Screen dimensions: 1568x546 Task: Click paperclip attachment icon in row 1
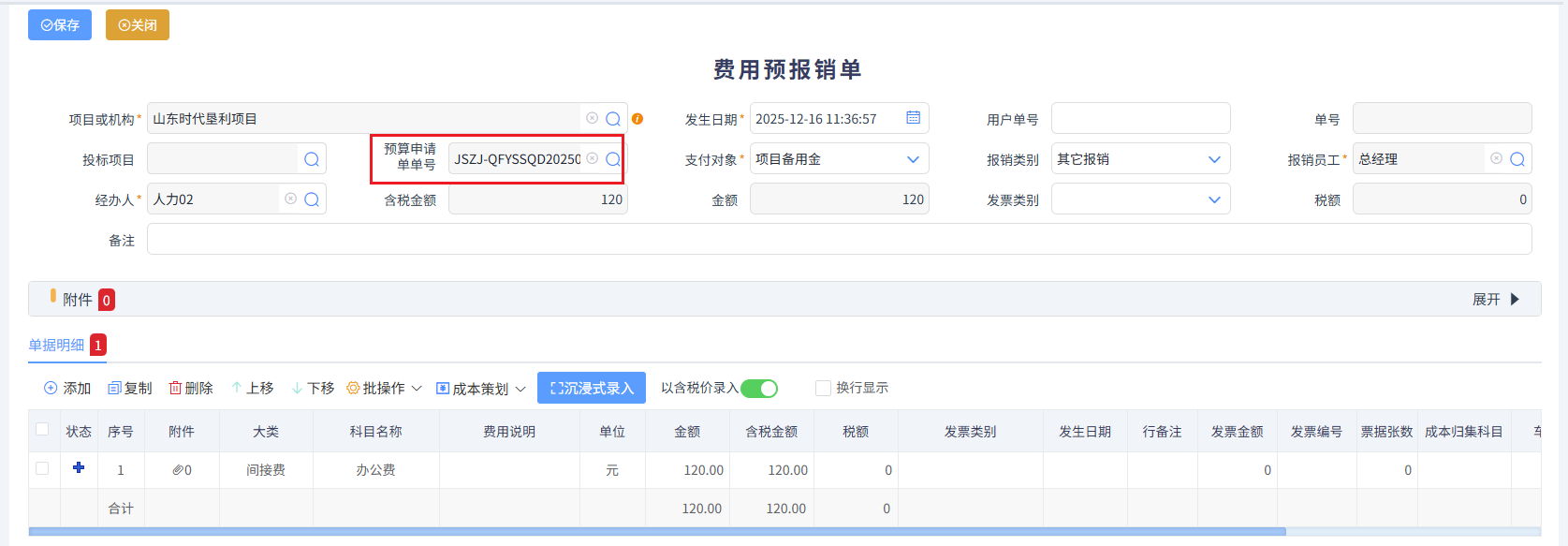178,470
